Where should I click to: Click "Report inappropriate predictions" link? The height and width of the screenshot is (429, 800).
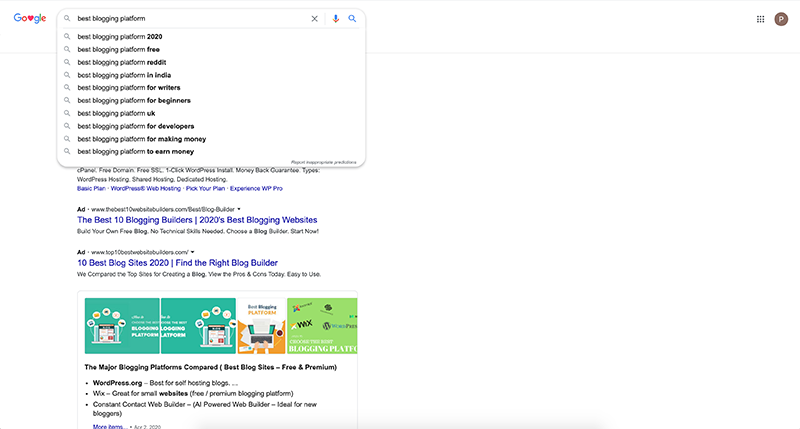(323, 162)
